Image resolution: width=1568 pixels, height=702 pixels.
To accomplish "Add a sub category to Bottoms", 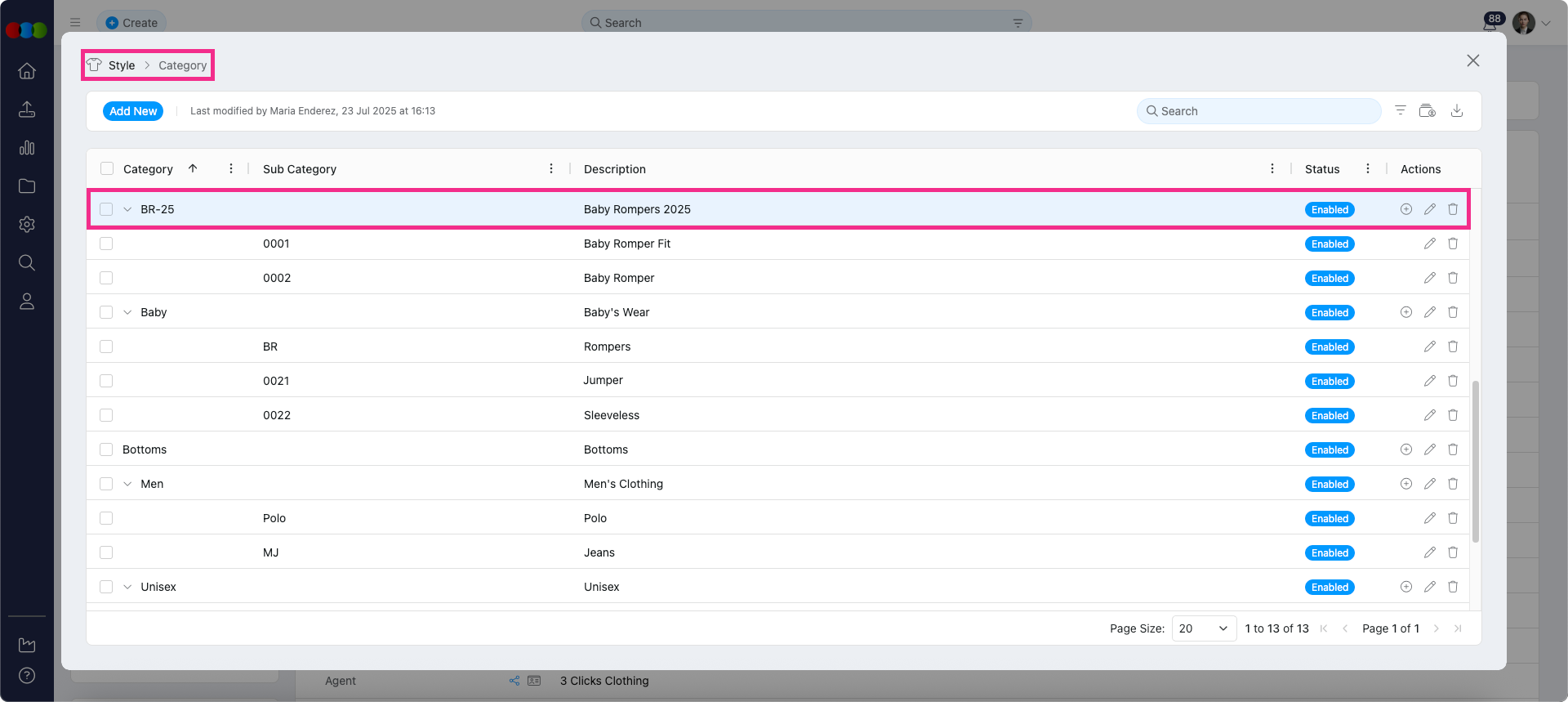I will point(1405,449).
